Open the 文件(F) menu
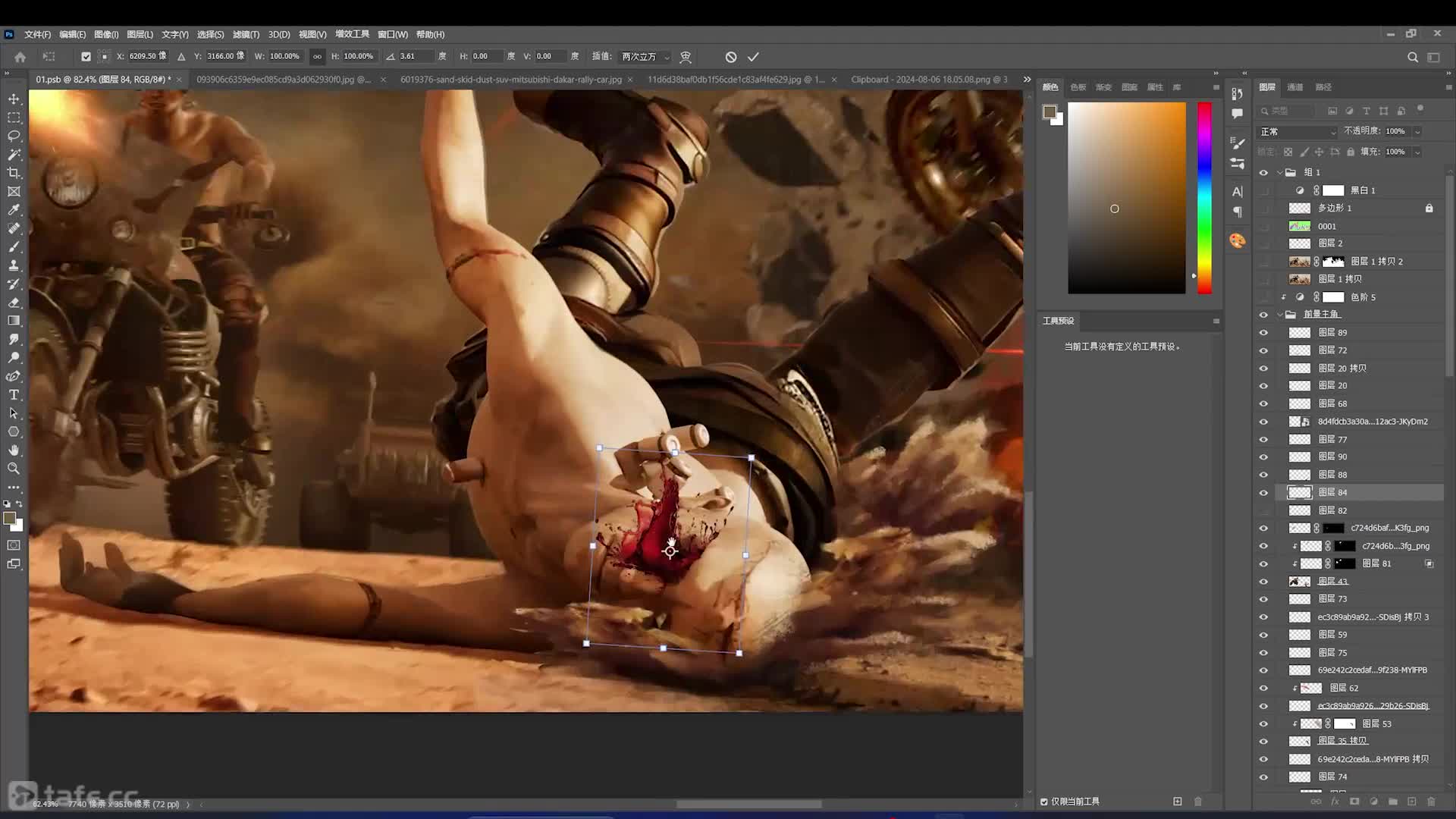This screenshot has width=1456, height=819. [37, 34]
